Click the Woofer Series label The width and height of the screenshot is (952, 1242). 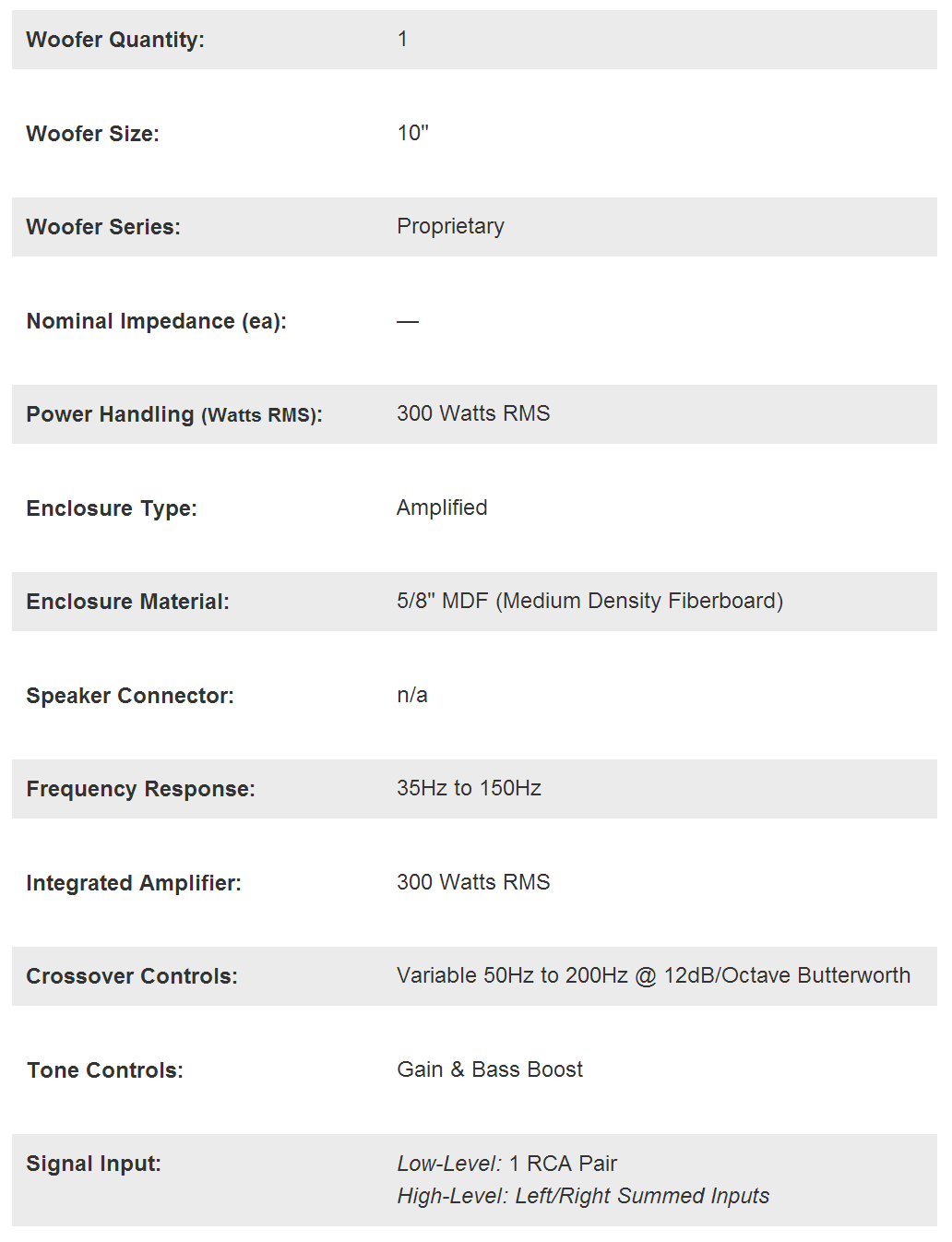[x=103, y=227]
